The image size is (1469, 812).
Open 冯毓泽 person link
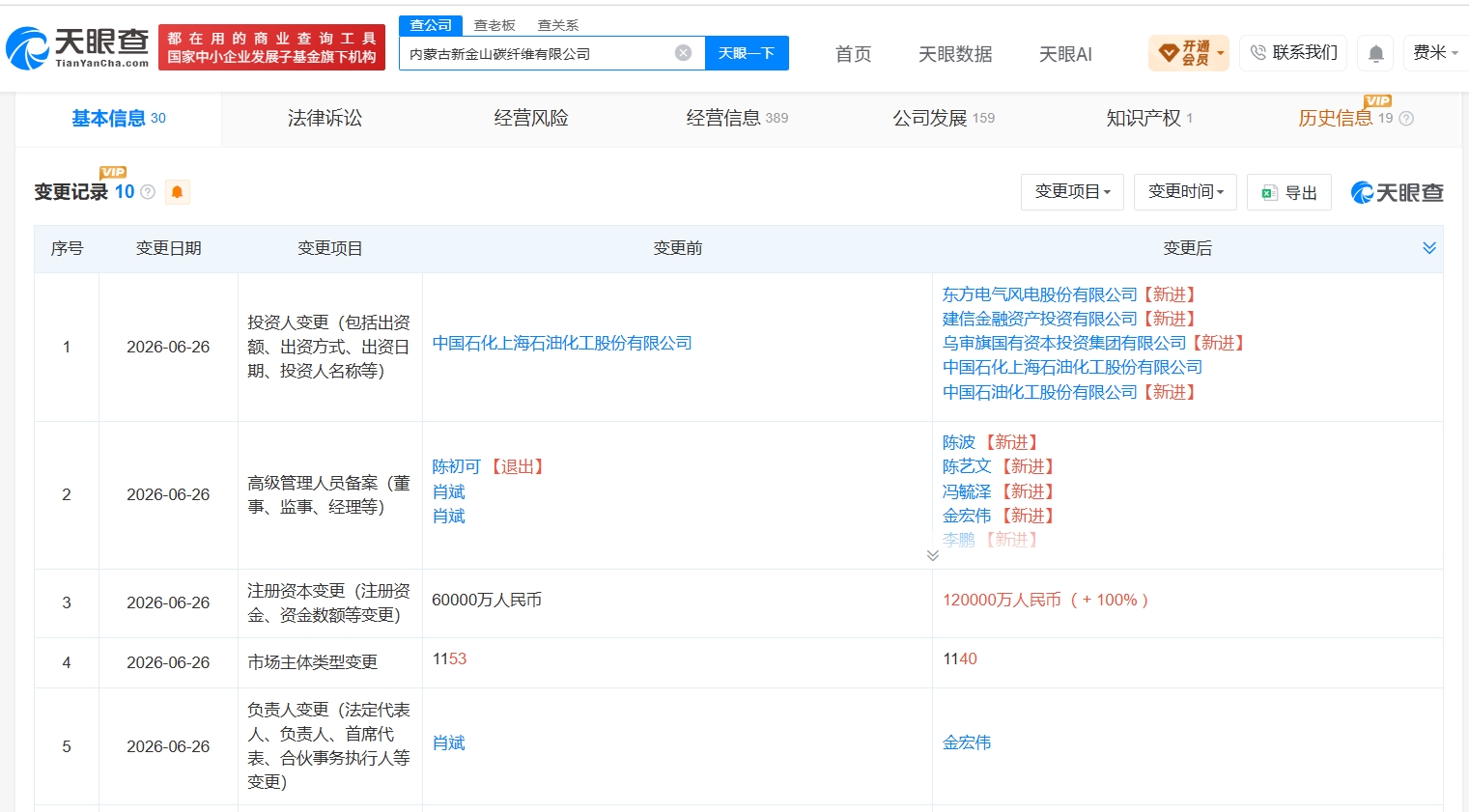click(967, 491)
